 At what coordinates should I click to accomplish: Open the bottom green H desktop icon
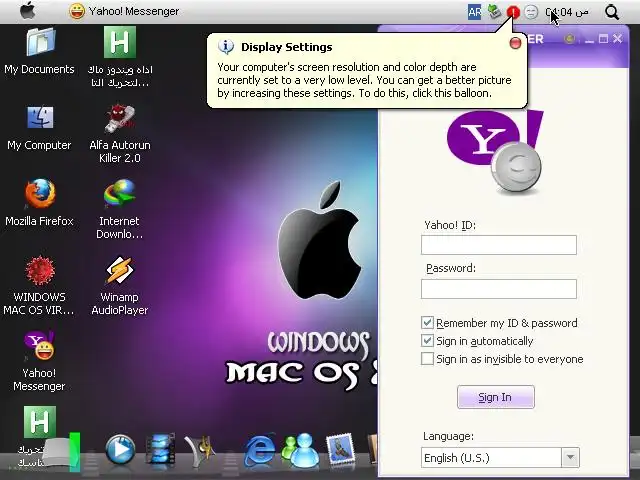(x=40, y=422)
